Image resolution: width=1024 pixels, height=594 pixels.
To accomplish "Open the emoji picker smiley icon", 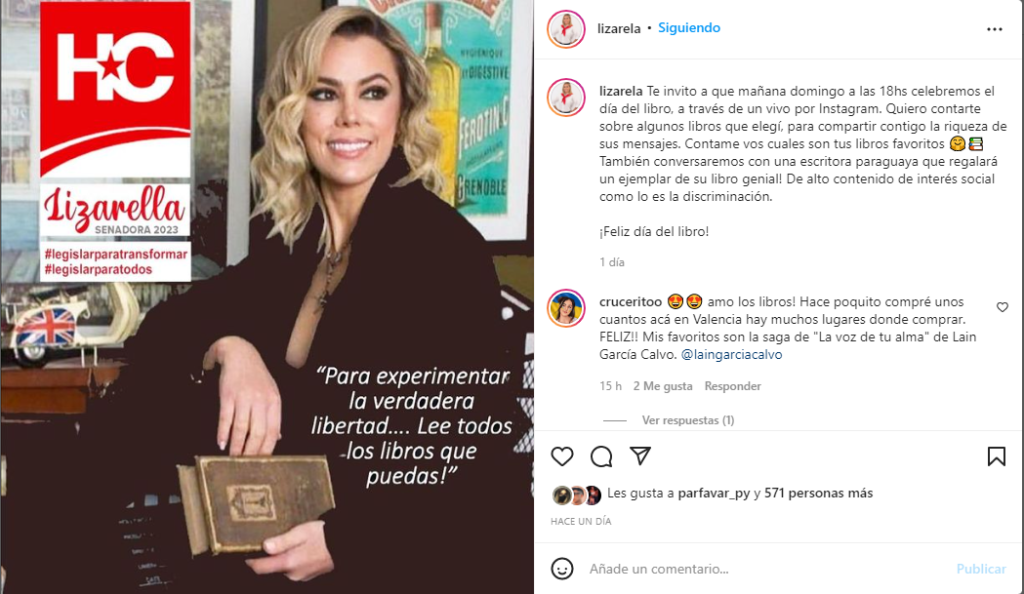I will pos(562,569).
